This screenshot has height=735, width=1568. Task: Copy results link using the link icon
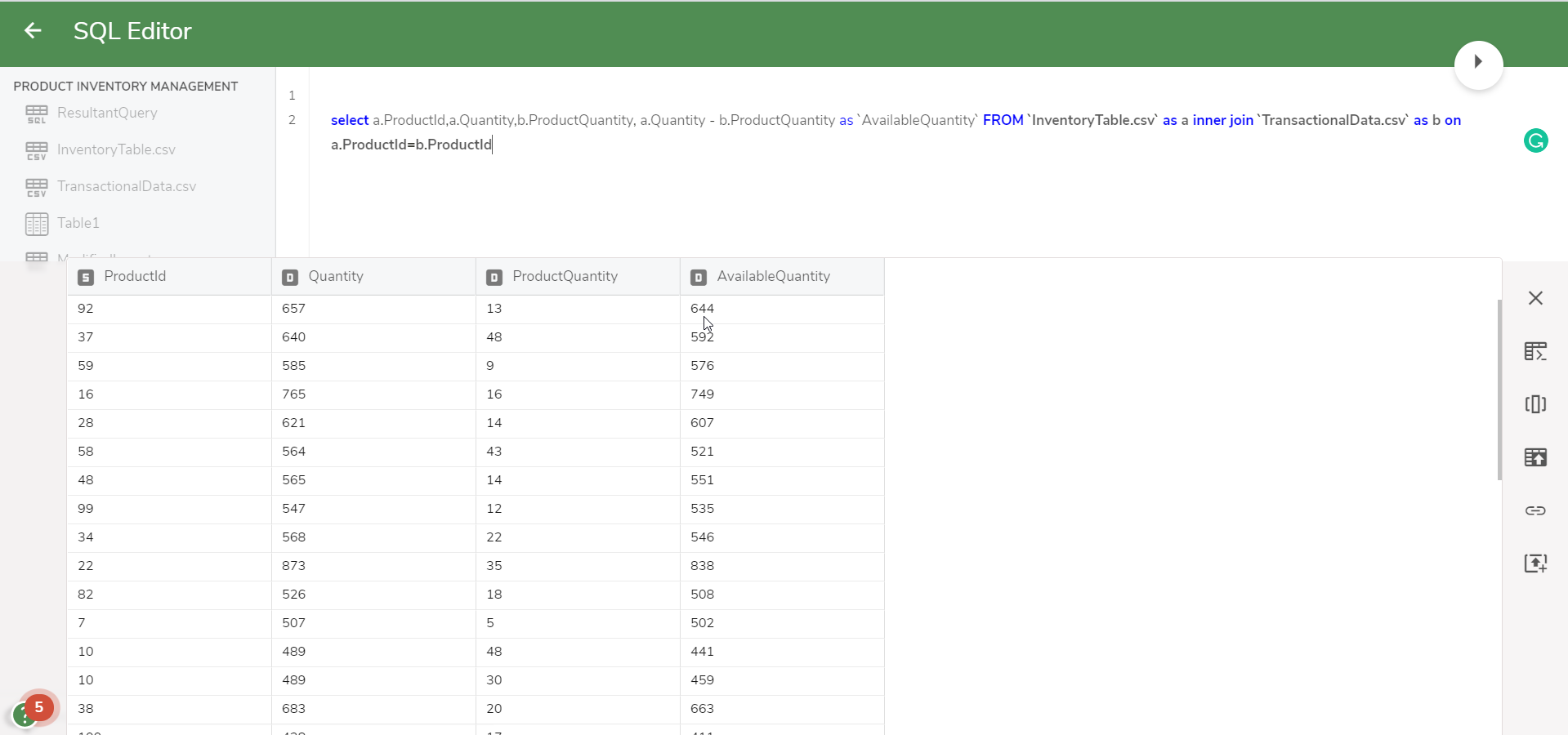click(x=1535, y=510)
